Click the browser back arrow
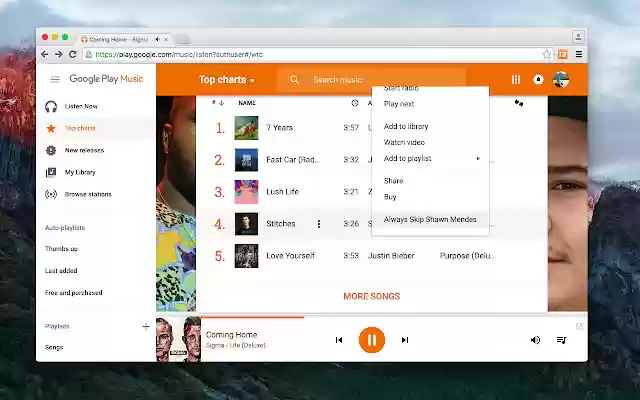This screenshot has width=640, height=400. coord(44,54)
